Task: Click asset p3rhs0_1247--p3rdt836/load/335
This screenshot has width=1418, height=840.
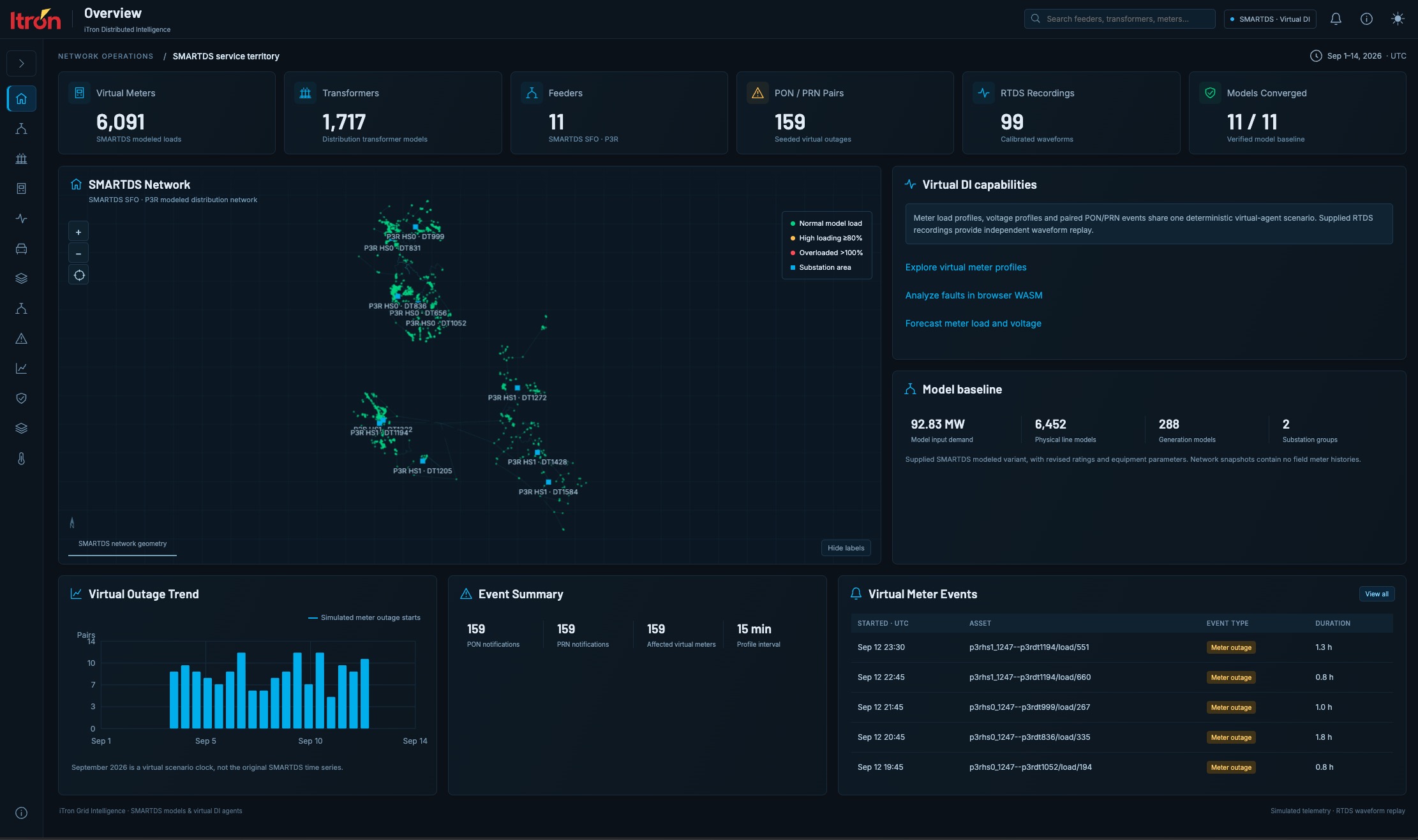Action: [x=1029, y=737]
